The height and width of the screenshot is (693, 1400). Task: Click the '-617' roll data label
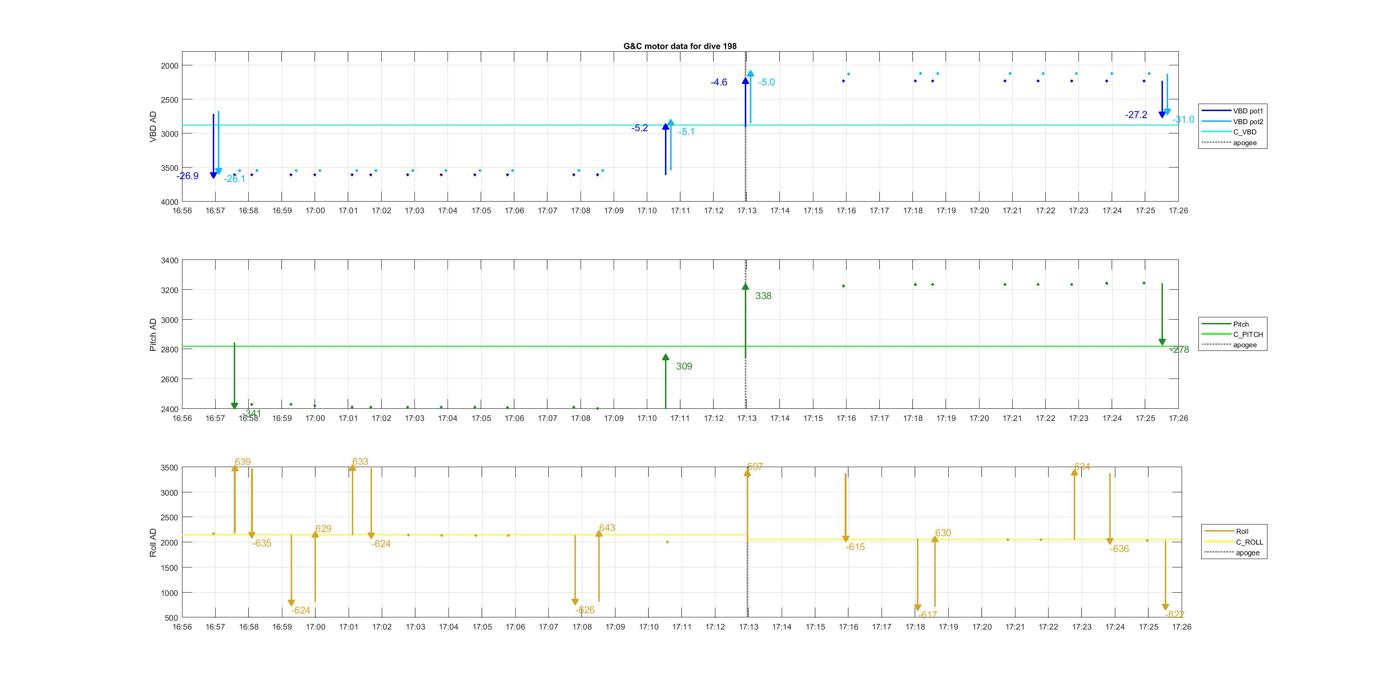[928, 615]
